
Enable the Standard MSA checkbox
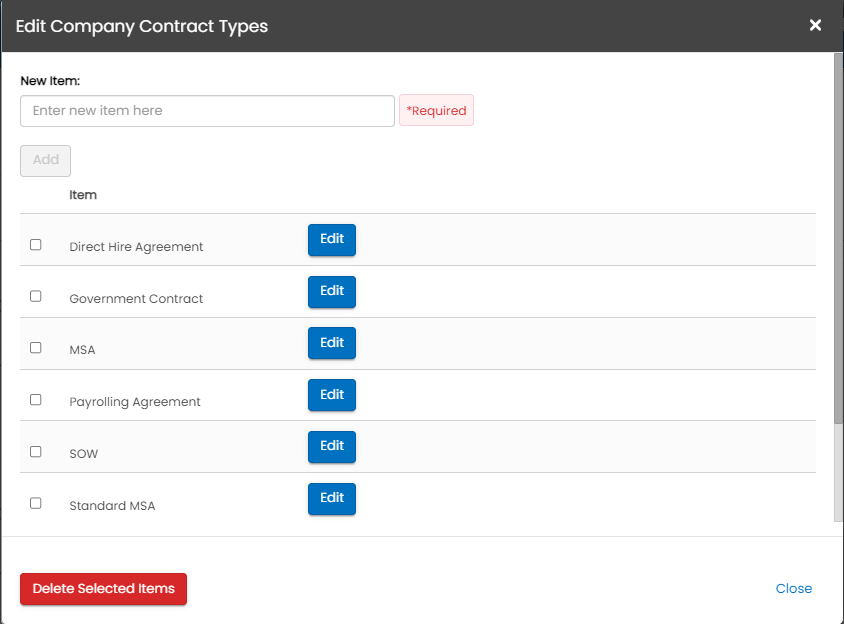pyautogui.click(x=36, y=503)
